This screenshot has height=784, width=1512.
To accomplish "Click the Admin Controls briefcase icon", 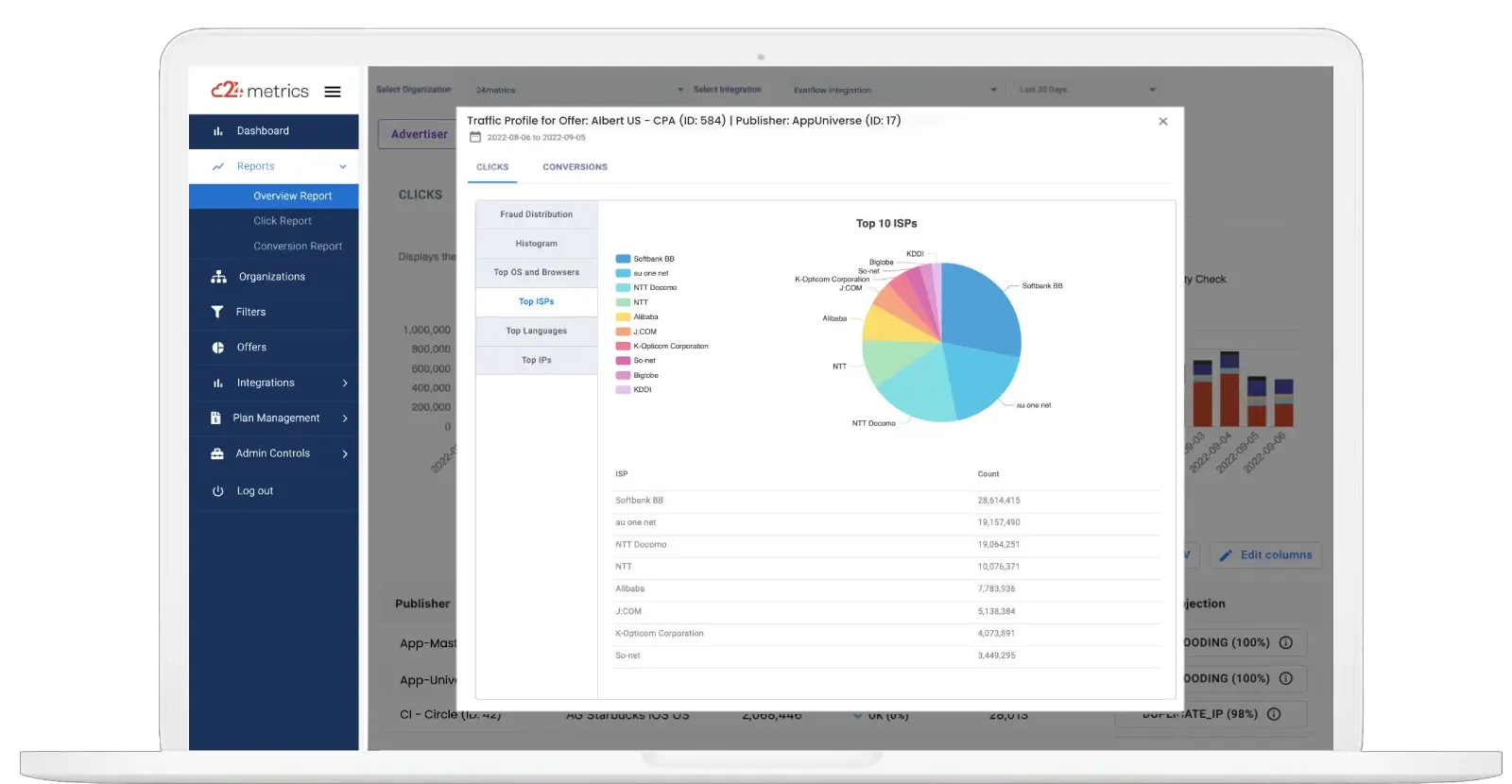I will tap(217, 453).
